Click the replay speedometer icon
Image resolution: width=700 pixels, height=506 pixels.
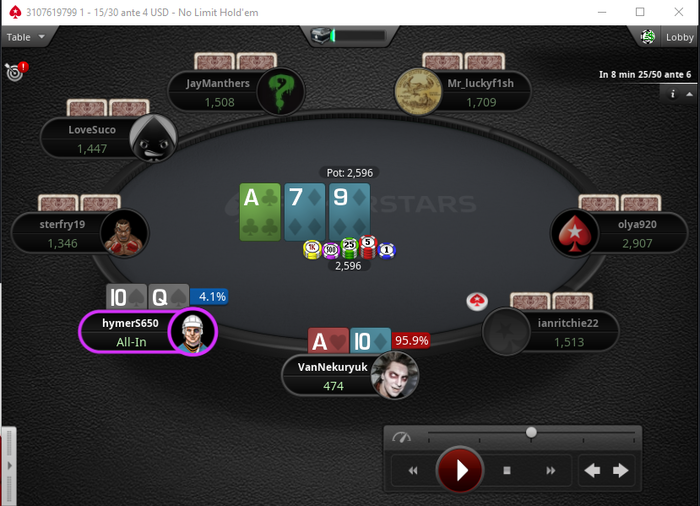tap(401, 437)
